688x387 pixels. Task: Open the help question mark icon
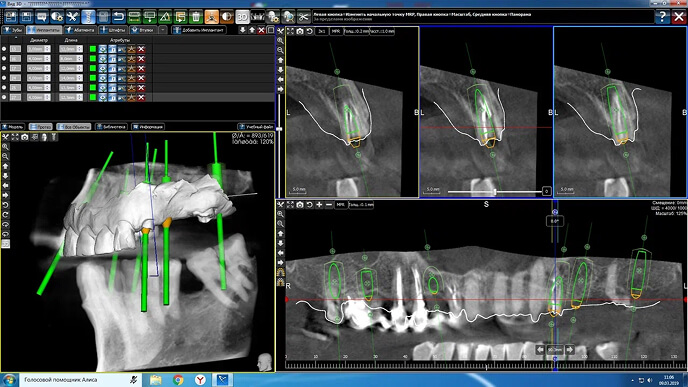point(662,17)
